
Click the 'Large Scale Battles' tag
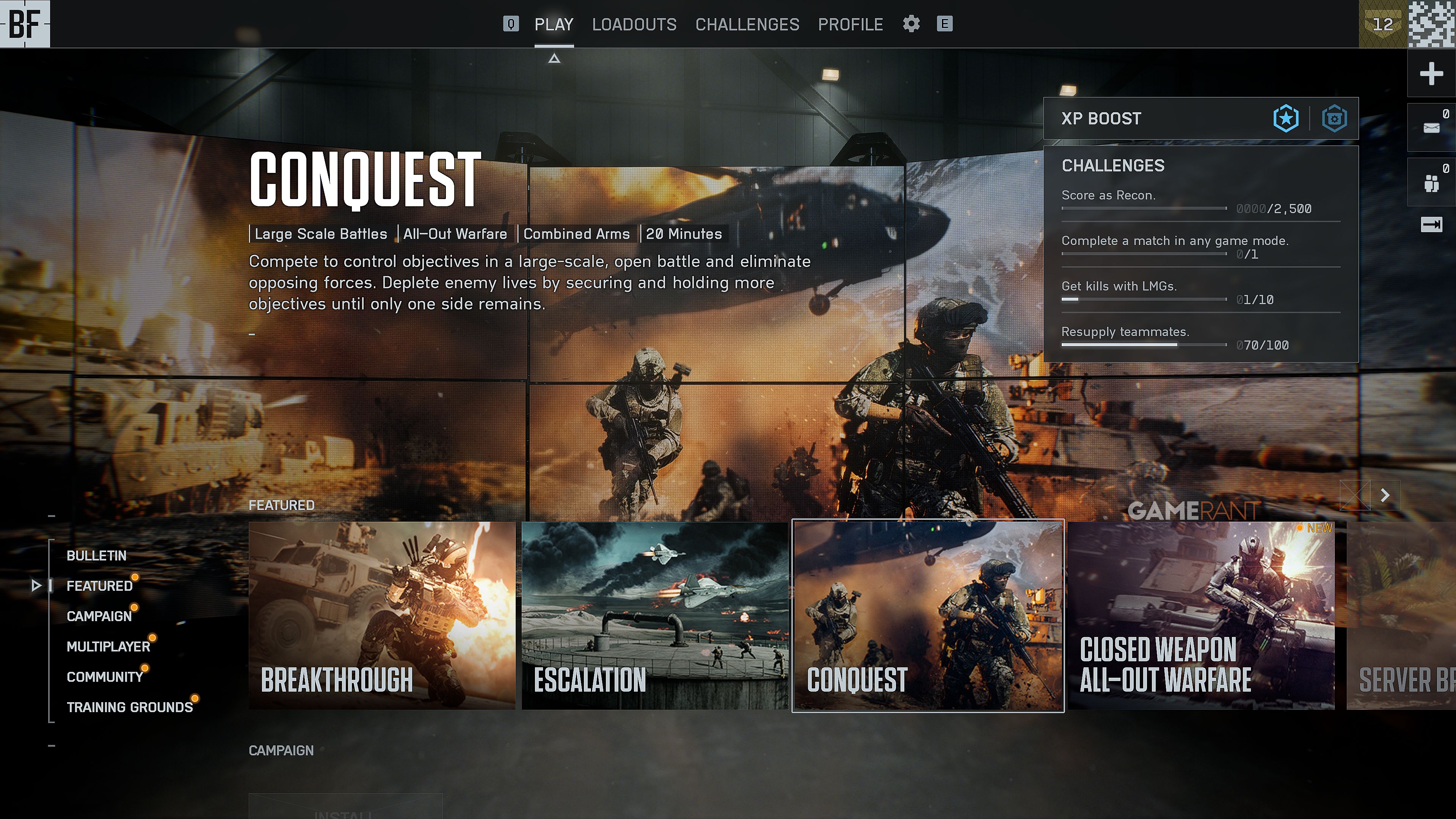coord(320,234)
